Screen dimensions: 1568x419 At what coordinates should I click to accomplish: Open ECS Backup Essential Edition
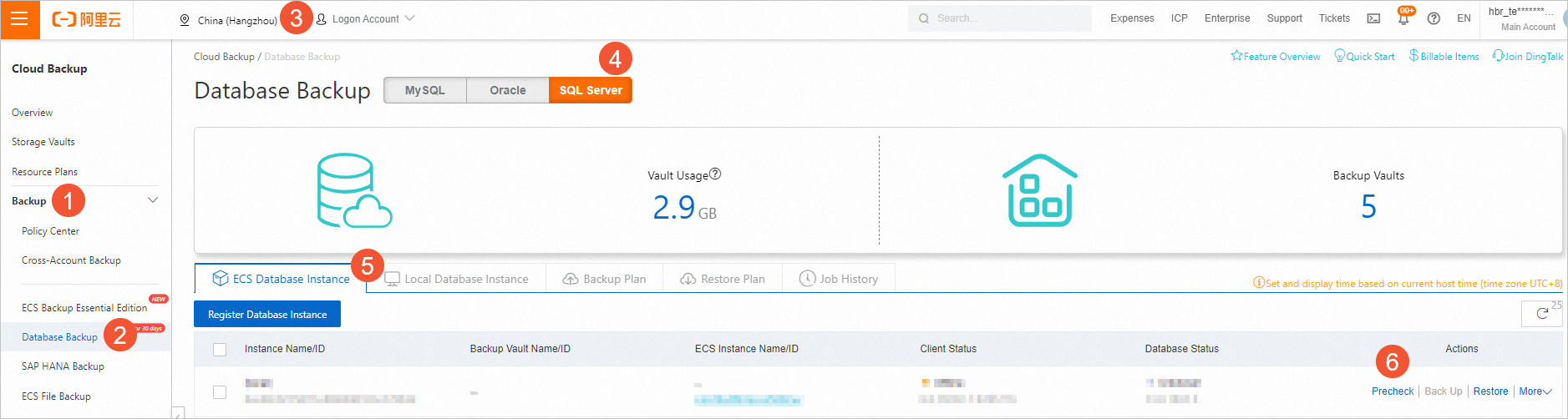[x=84, y=308]
